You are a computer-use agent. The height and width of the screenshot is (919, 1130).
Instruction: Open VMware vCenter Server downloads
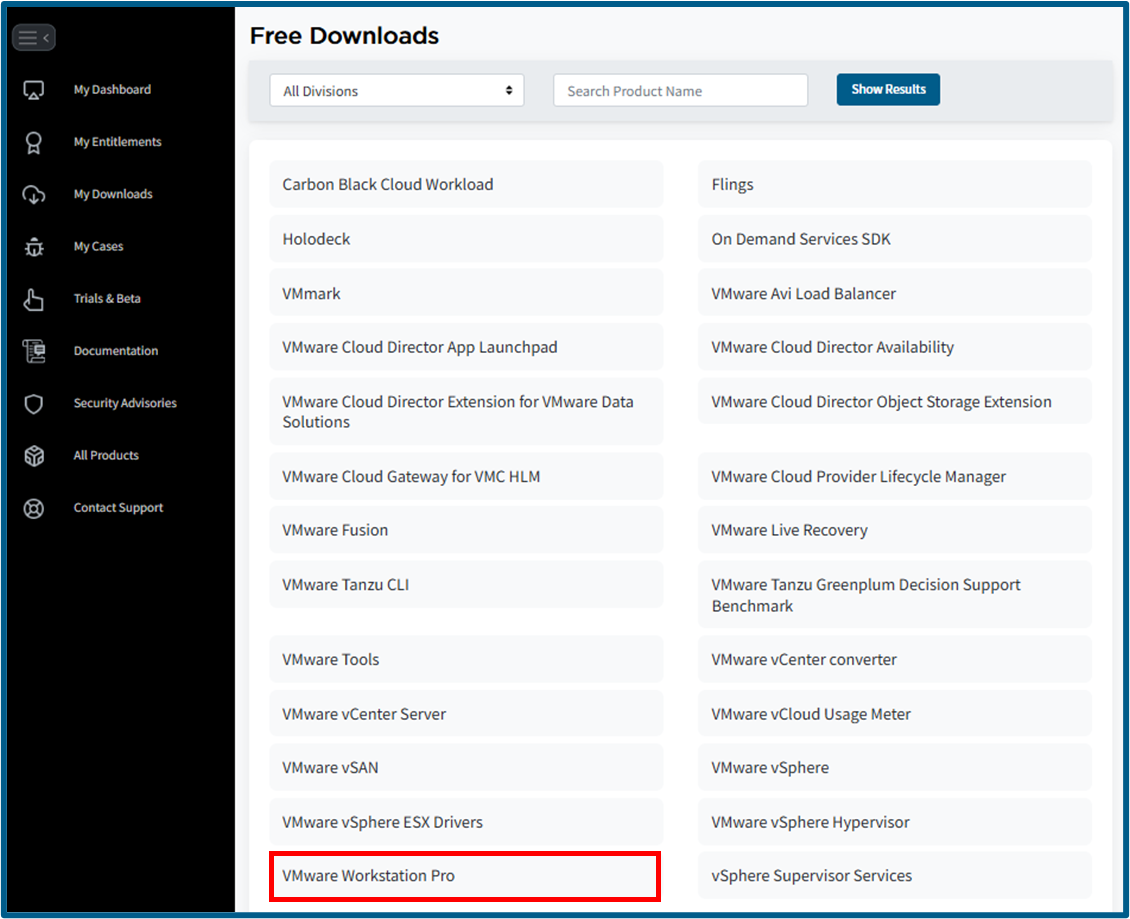point(466,714)
